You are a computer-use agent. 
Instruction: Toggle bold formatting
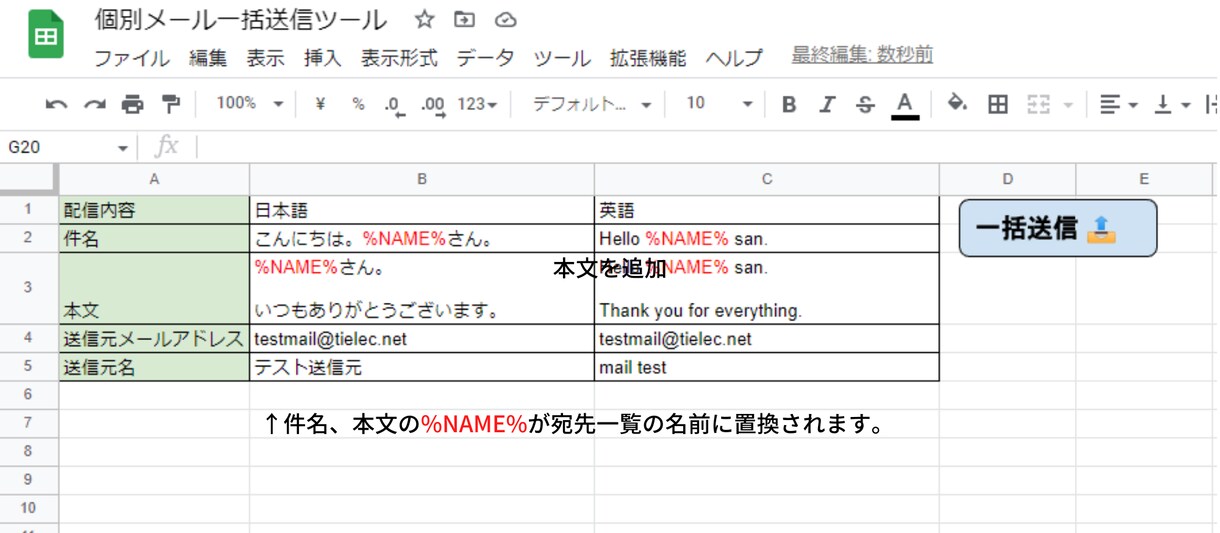[x=789, y=104]
